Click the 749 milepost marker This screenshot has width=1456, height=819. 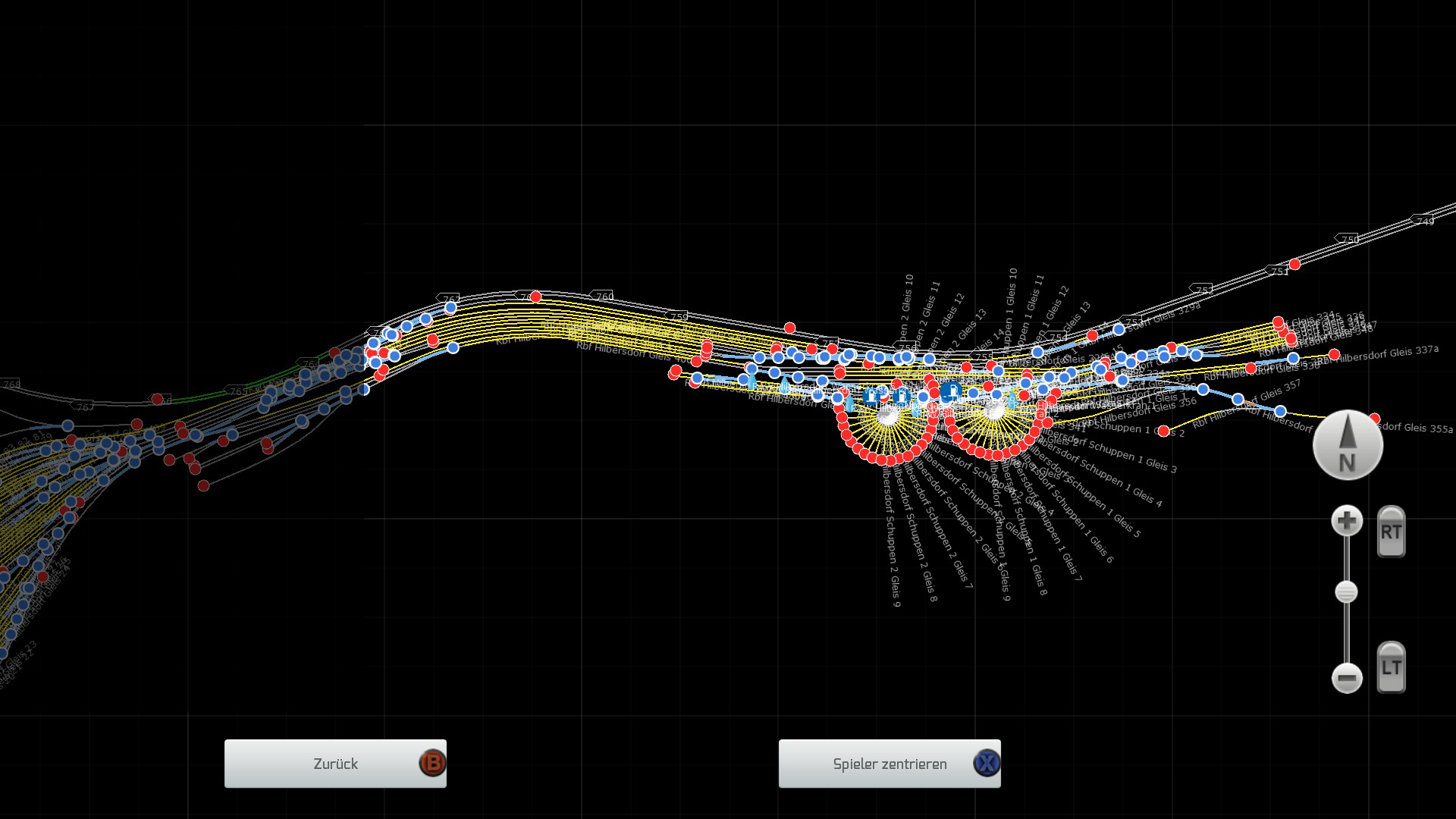(1424, 221)
